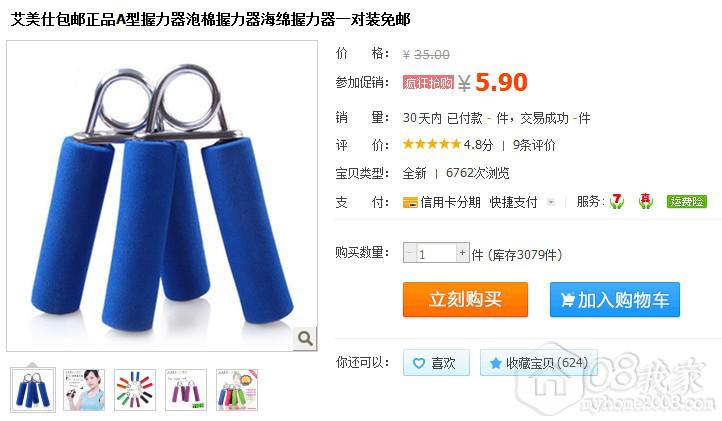Decrease purchase quantity with minus button
The width and height of the screenshot is (722, 421).
pyautogui.click(x=409, y=253)
